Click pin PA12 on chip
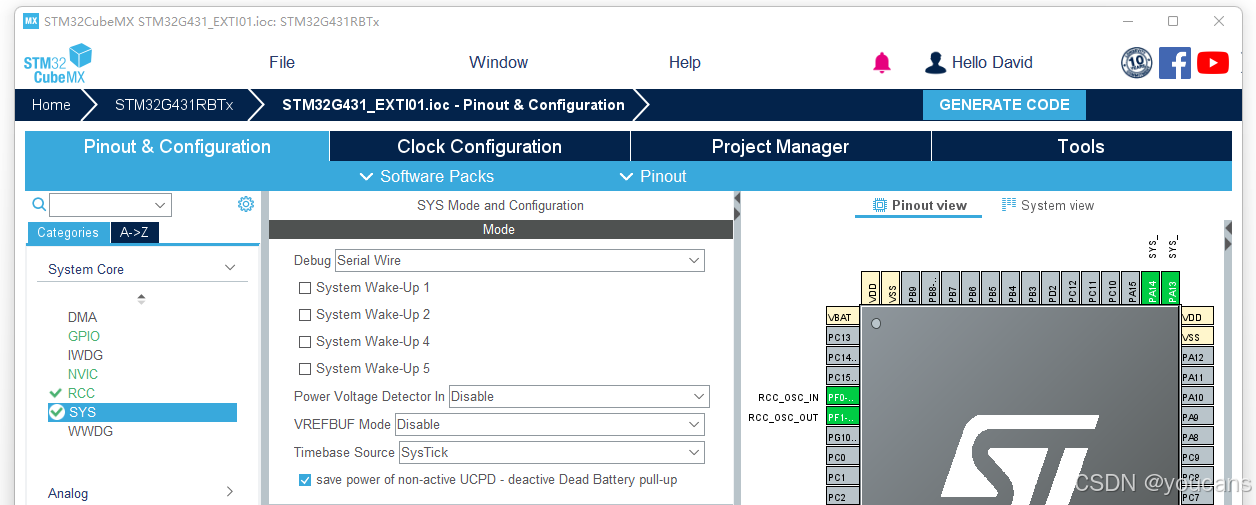Viewport: 1256px width, 505px height. click(1197, 357)
